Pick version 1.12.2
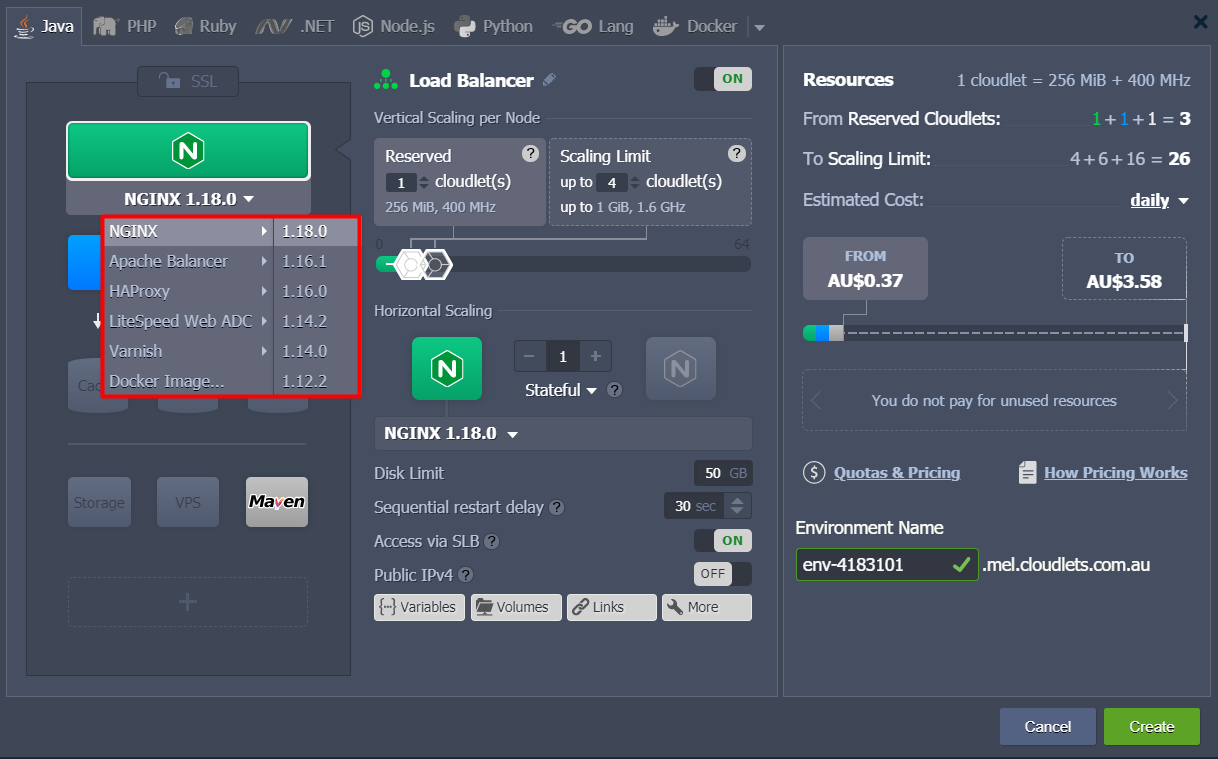Image resolution: width=1218 pixels, height=759 pixels. [315, 381]
